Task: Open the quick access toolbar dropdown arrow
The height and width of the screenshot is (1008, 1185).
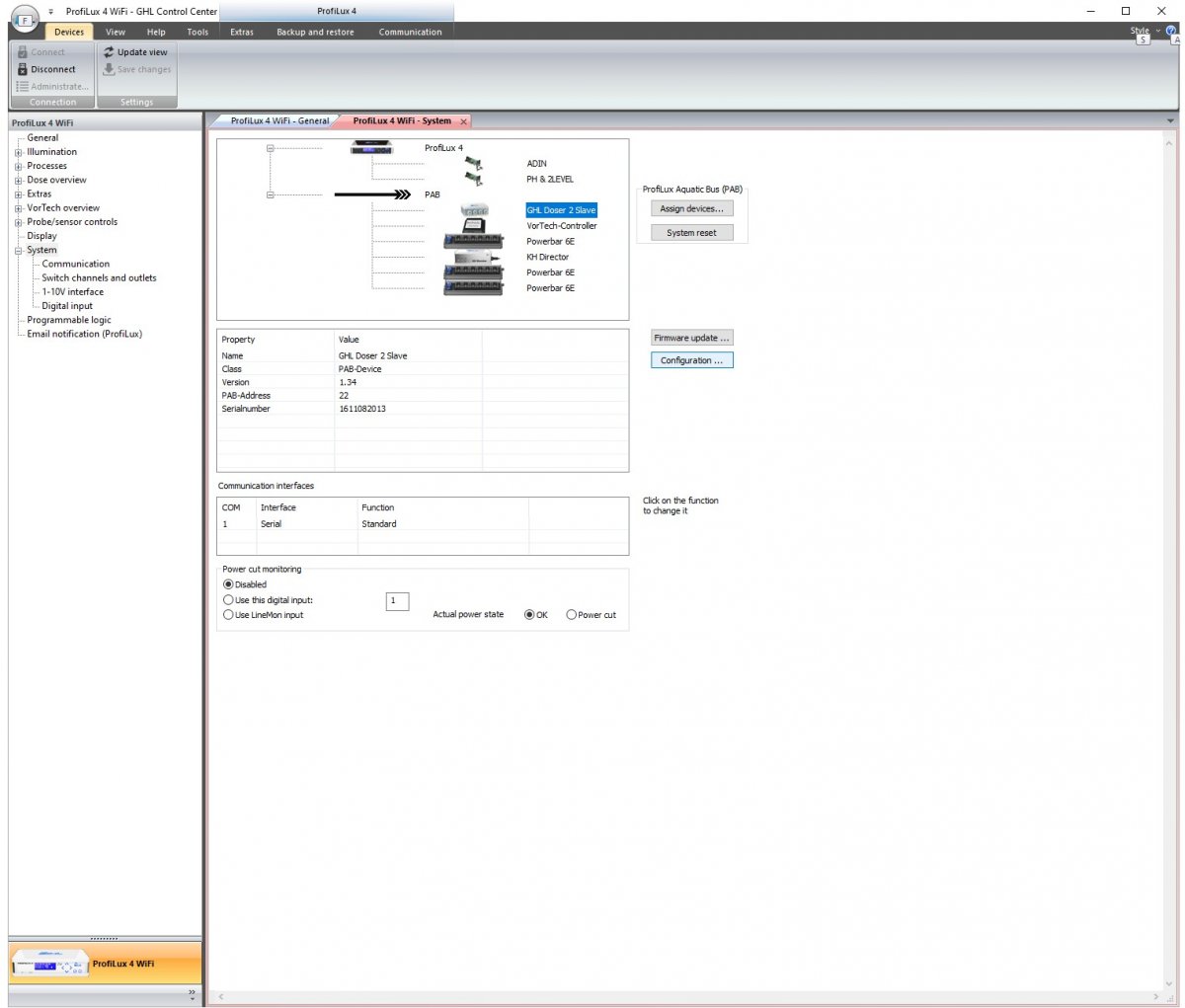Action: tap(51, 12)
